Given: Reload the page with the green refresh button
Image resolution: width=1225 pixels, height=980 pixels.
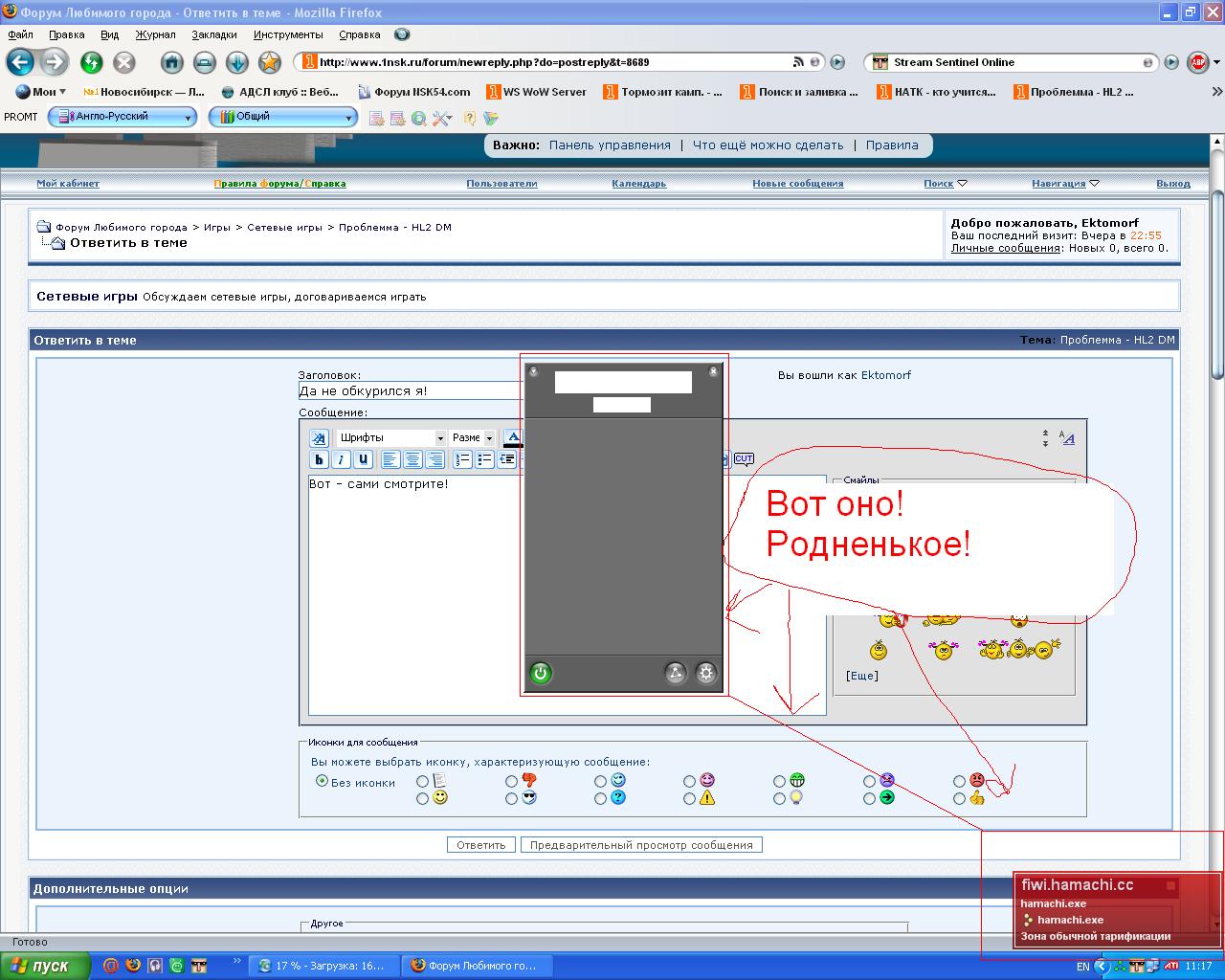Looking at the screenshot, I should pos(92,62).
